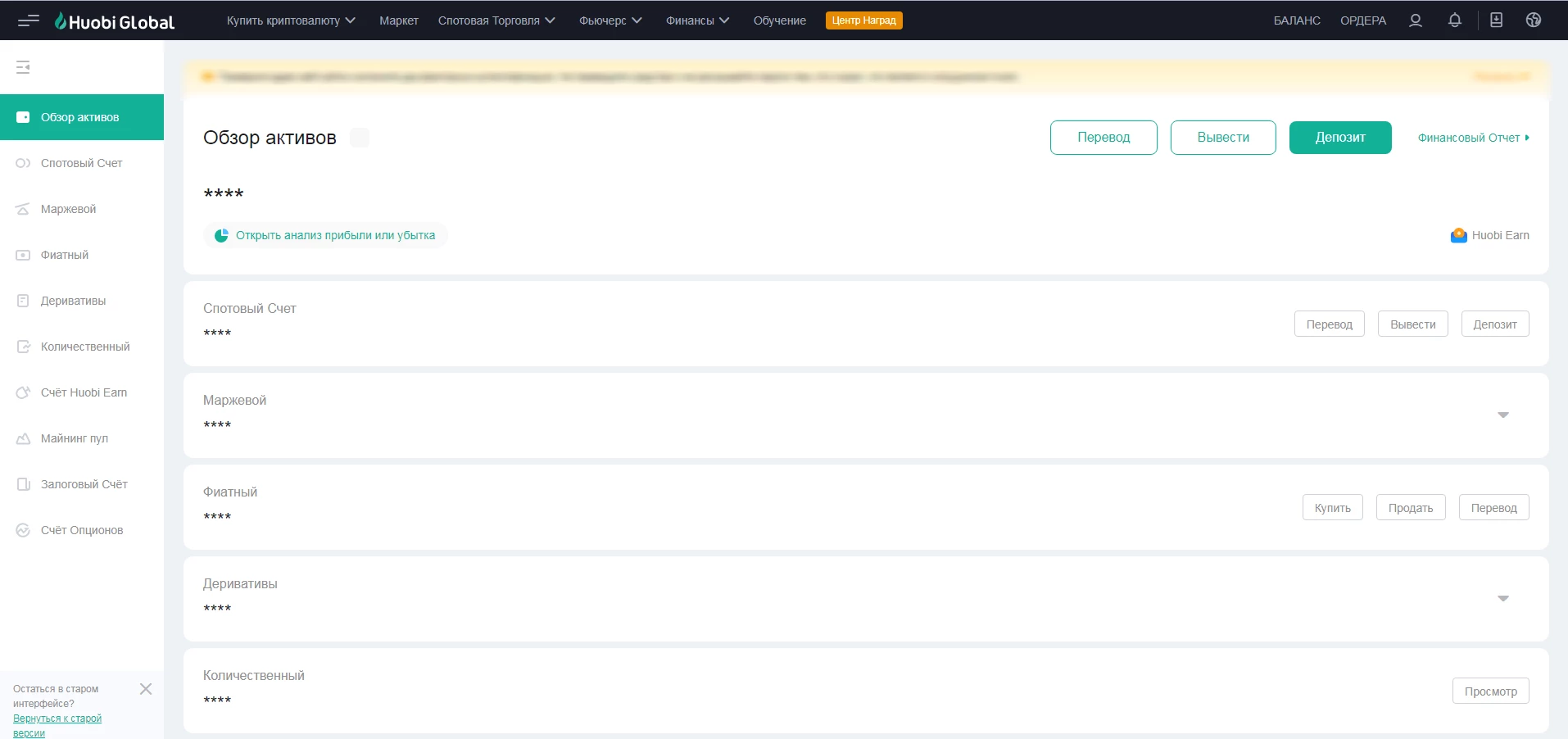
Task: Click the Обзор активов wallet icon
Action: coord(23,117)
